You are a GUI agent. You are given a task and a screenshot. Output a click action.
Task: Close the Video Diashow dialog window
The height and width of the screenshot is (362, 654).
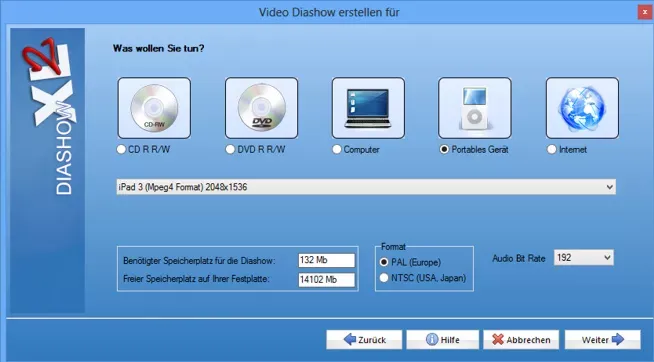645,12
